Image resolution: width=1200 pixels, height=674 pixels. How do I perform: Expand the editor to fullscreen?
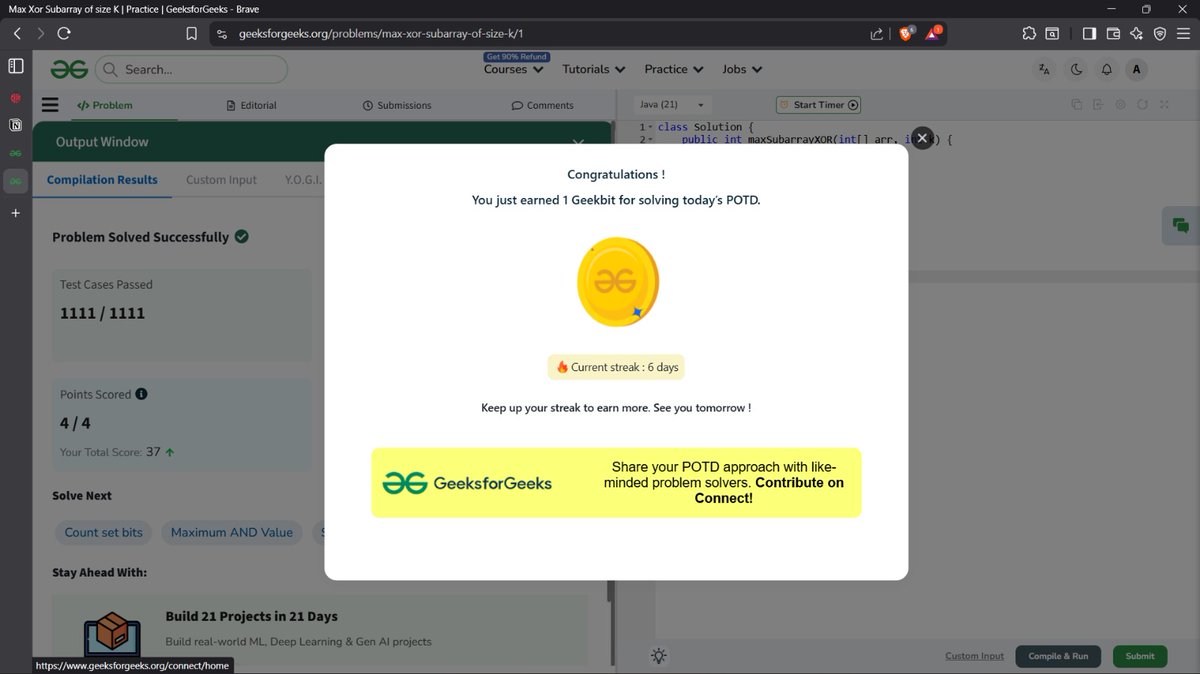point(1164,104)
